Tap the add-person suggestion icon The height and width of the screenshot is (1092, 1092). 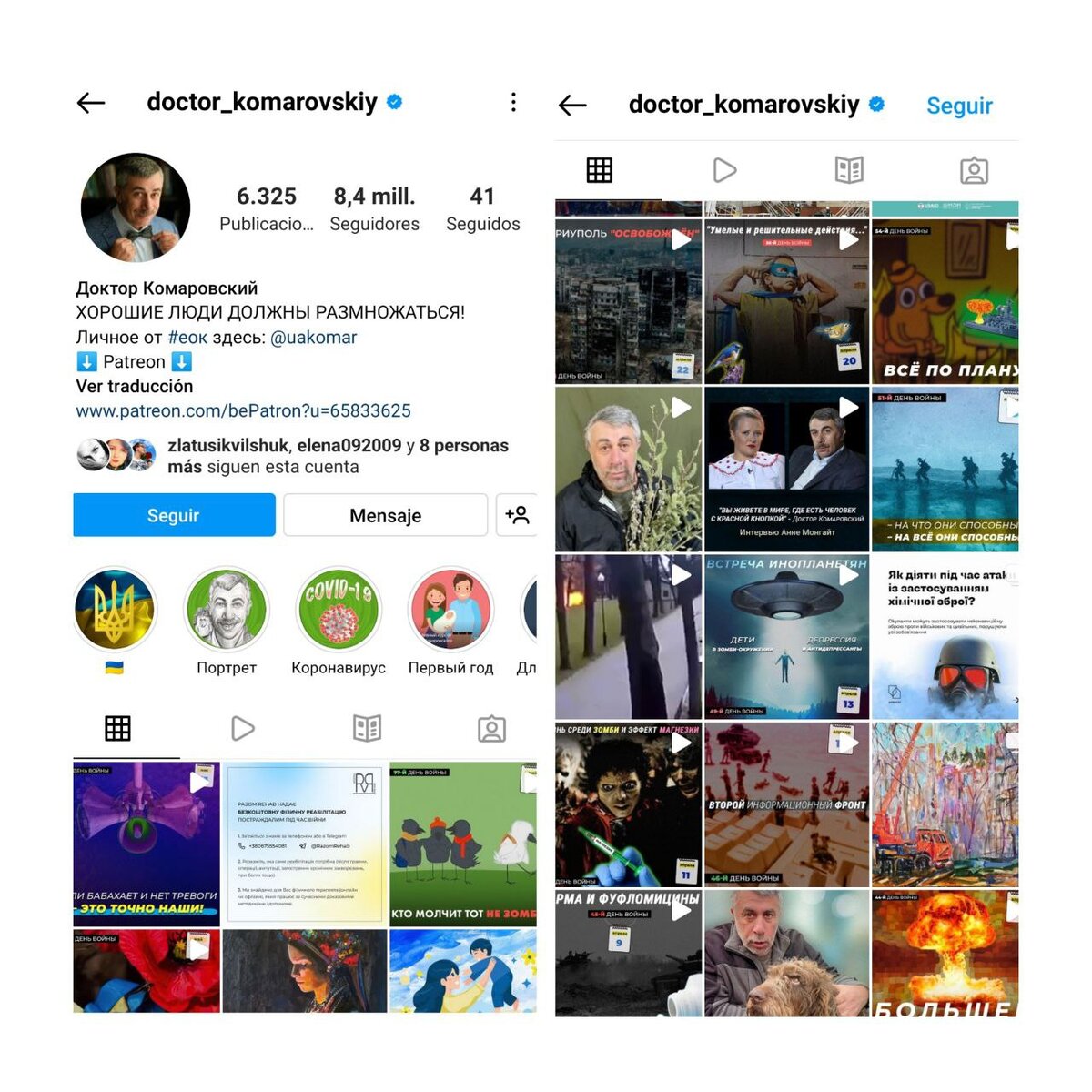coord(517,515)
